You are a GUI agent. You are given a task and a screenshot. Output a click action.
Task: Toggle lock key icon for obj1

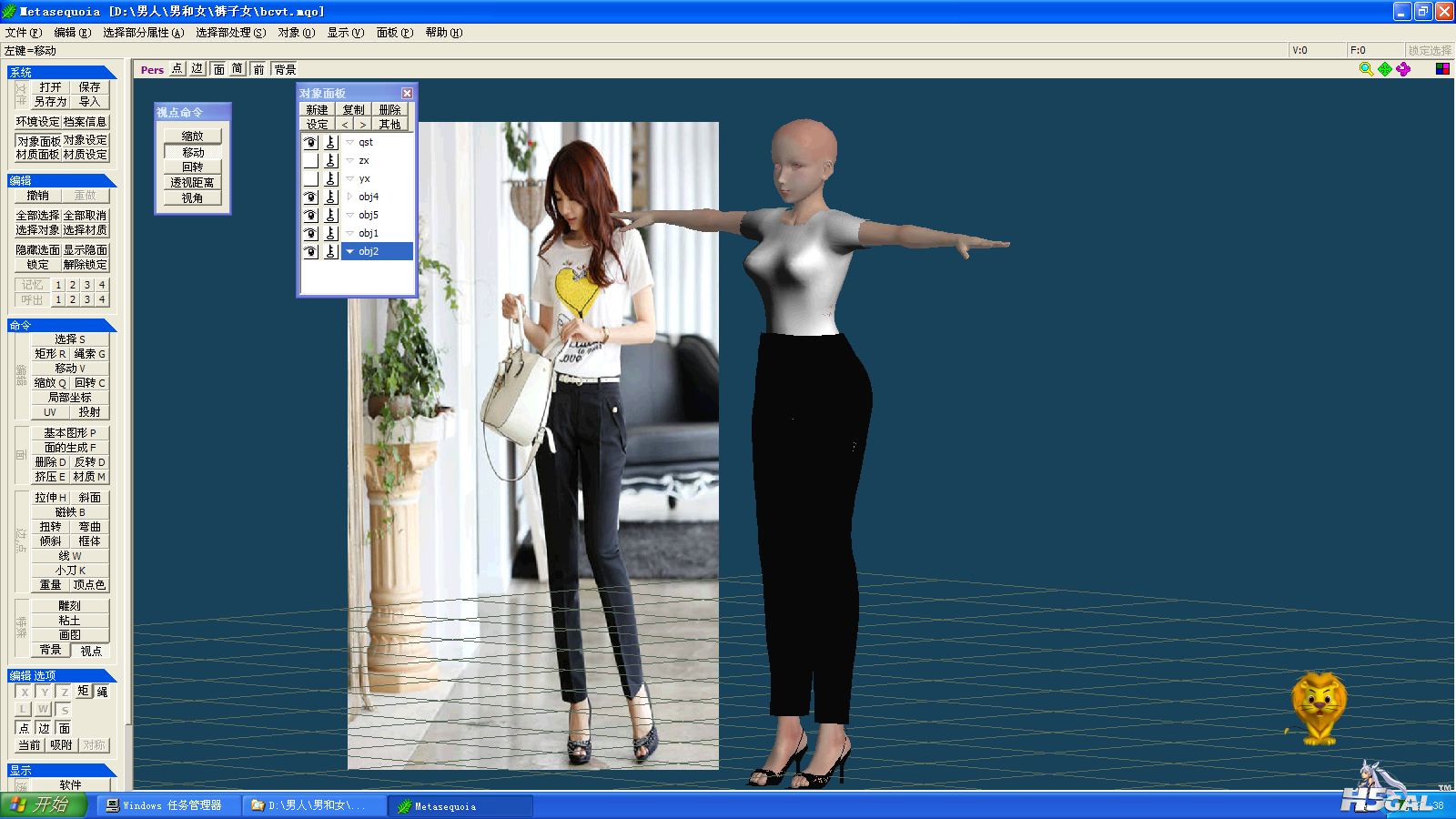click(331, 233)
